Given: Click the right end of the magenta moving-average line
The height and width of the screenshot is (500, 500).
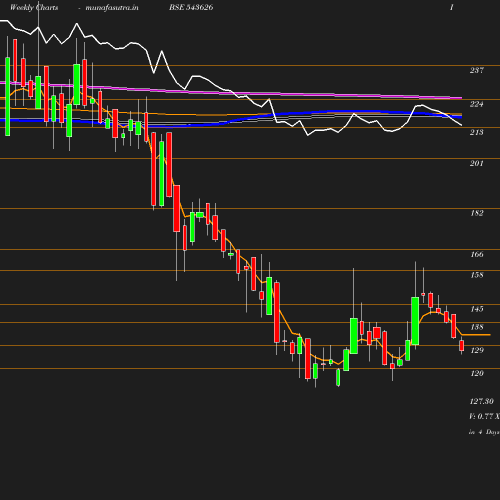Looking at the screenshot, I should click(461, 98).
